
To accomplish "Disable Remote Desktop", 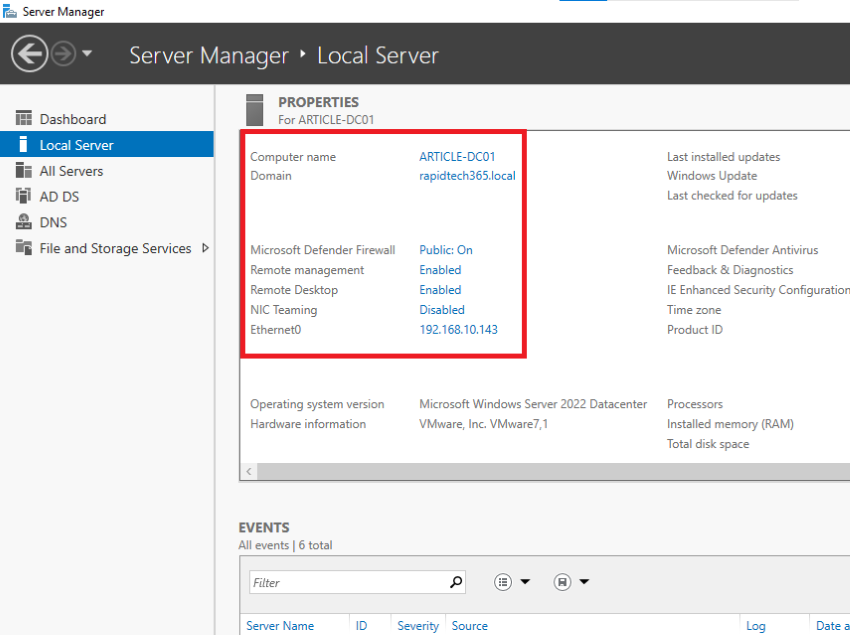I will click(438, 289).
